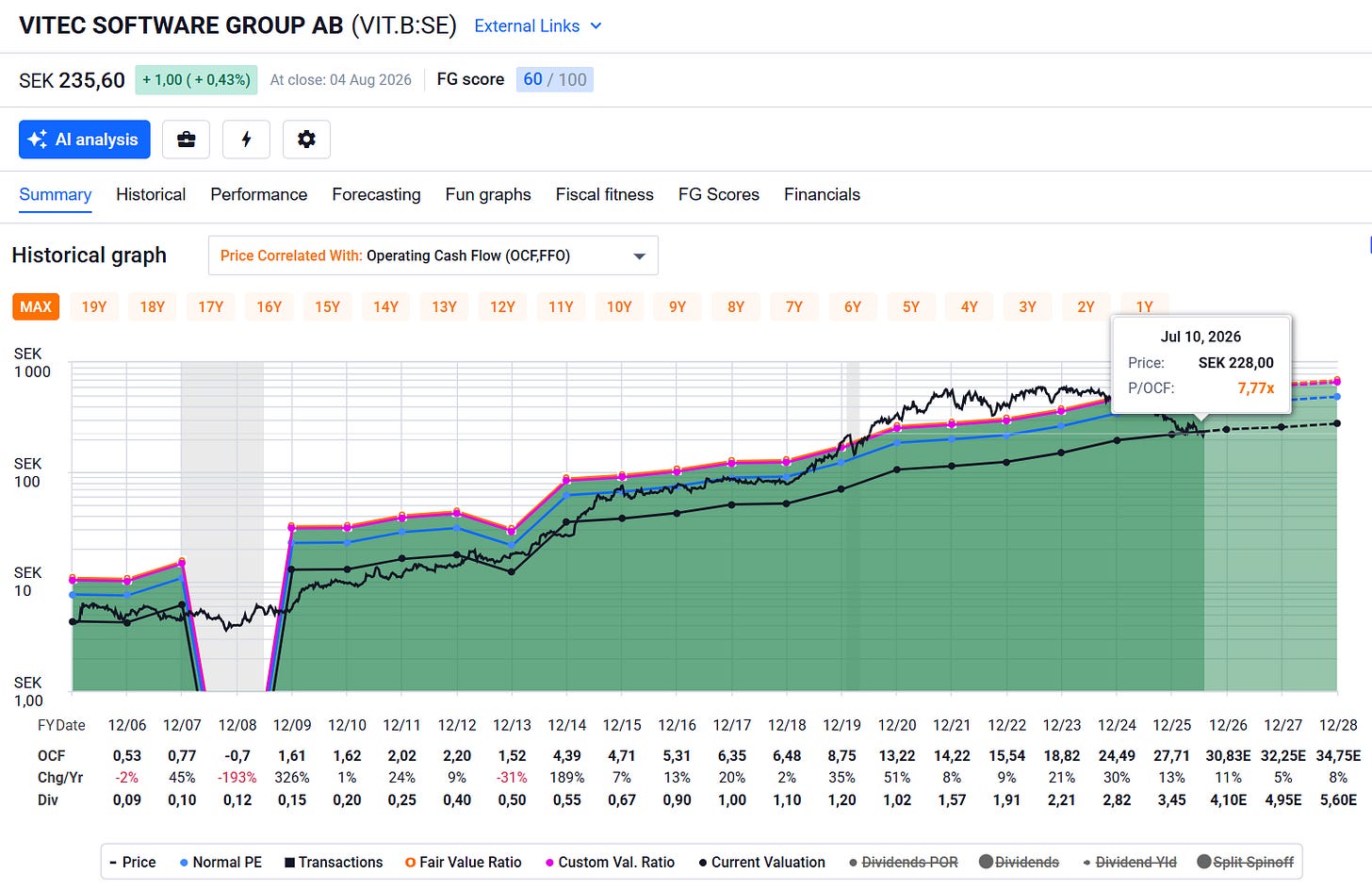
Task: Click the External Links chevron arrow
Action: (596, 26)
